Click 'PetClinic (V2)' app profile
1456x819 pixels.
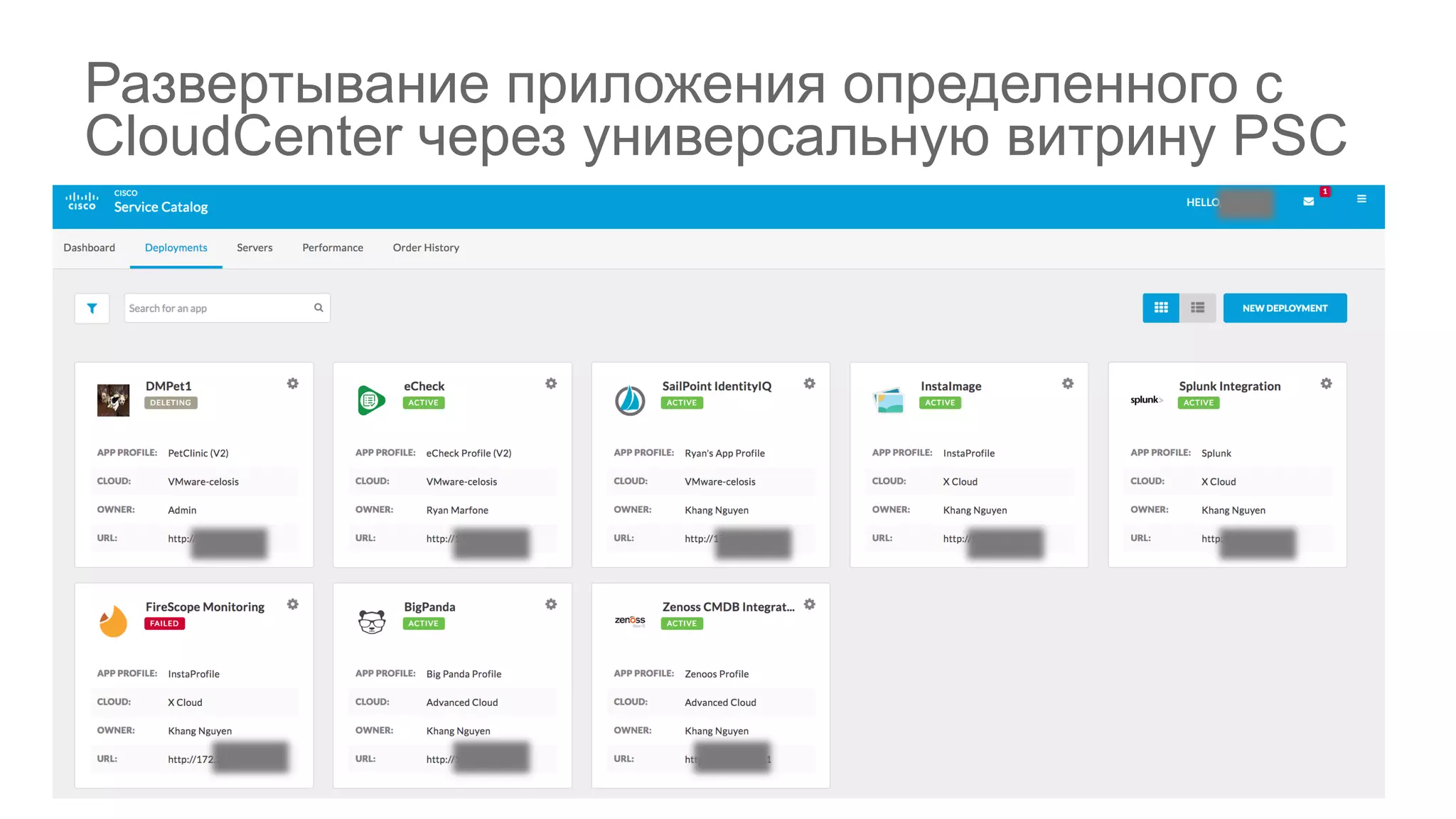[x=198, y=453]
